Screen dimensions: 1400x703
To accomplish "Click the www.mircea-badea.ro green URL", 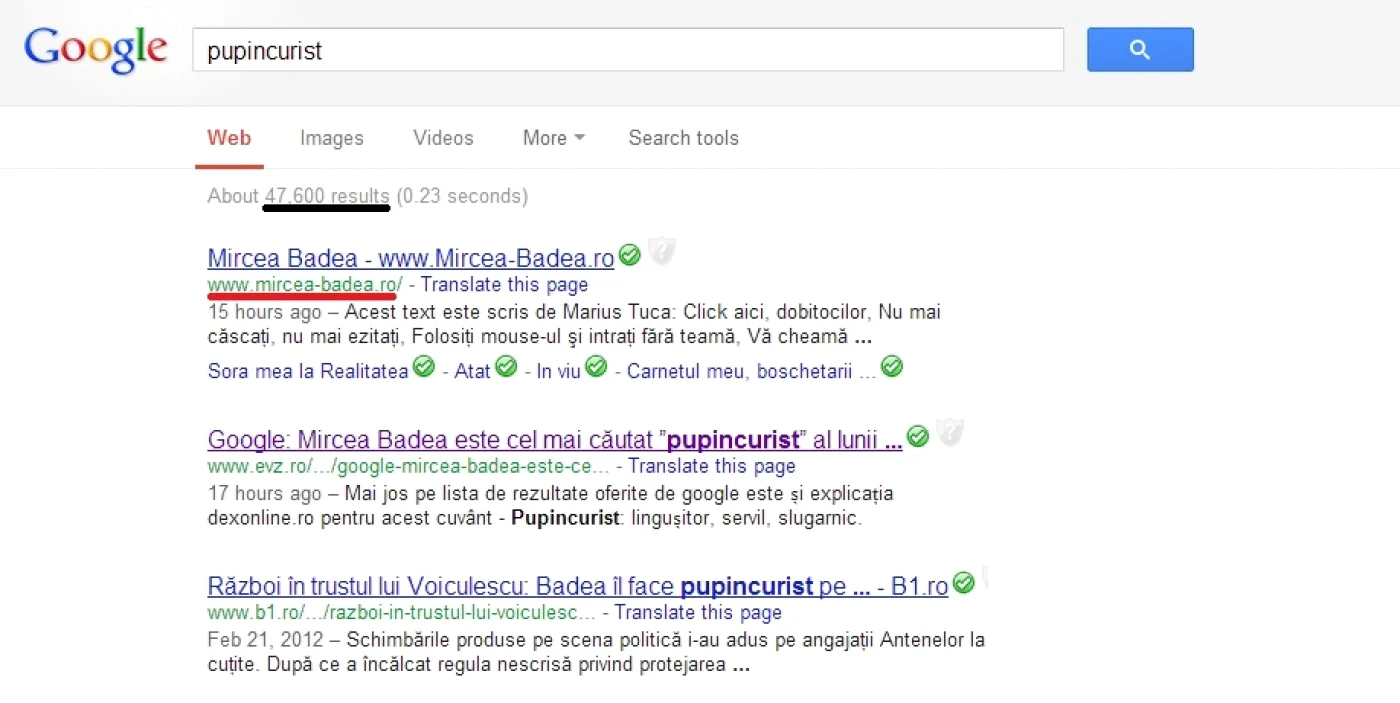I will click(x=305, y=285).
